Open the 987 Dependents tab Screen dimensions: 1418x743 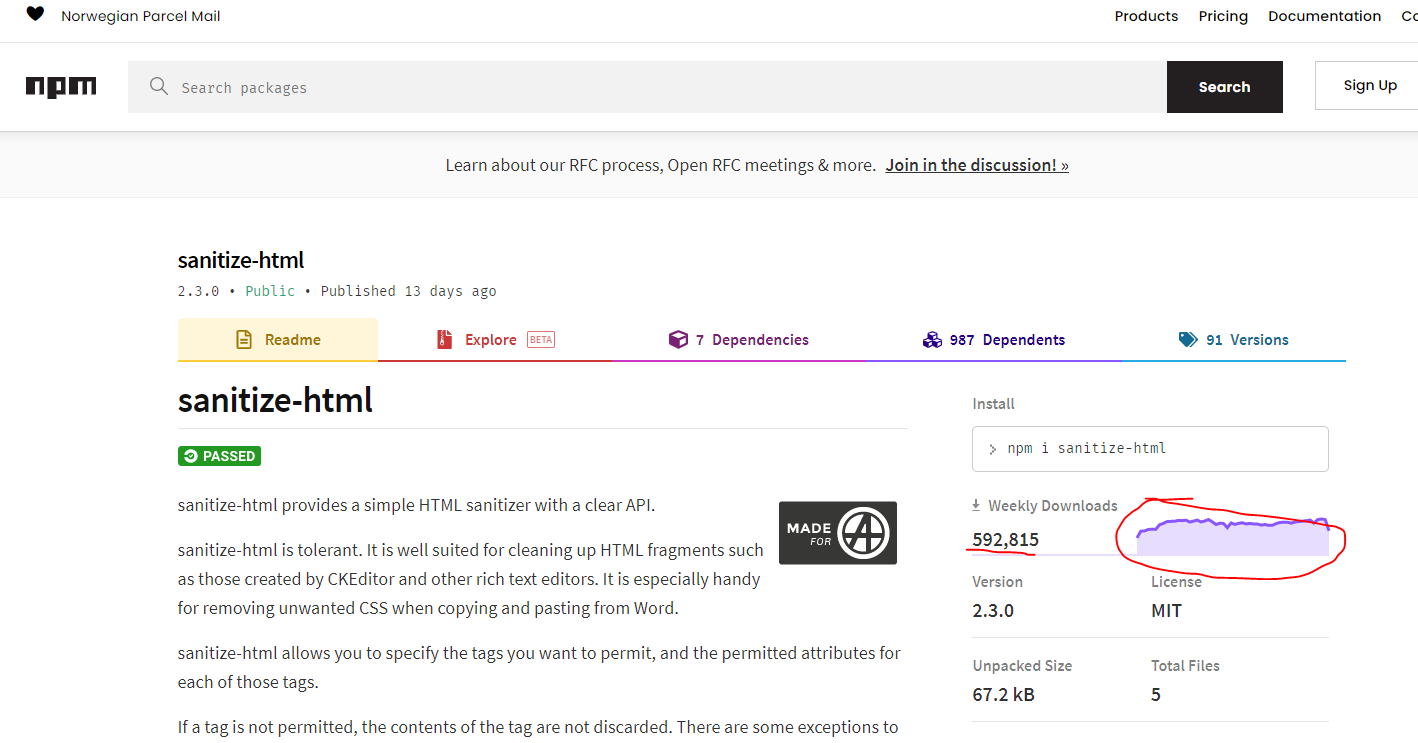[993, 340]
